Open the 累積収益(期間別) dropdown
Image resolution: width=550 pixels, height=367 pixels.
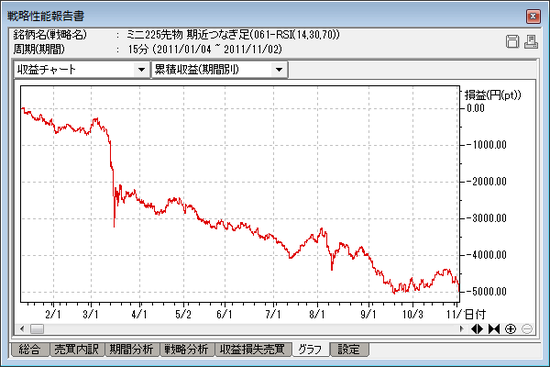279,69
